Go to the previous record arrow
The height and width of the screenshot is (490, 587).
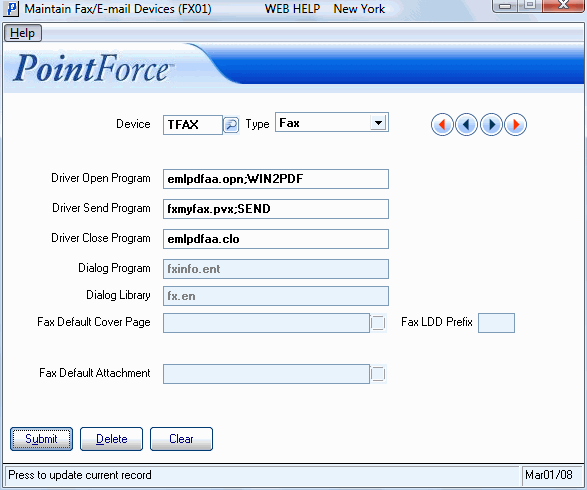coord(466,124)
